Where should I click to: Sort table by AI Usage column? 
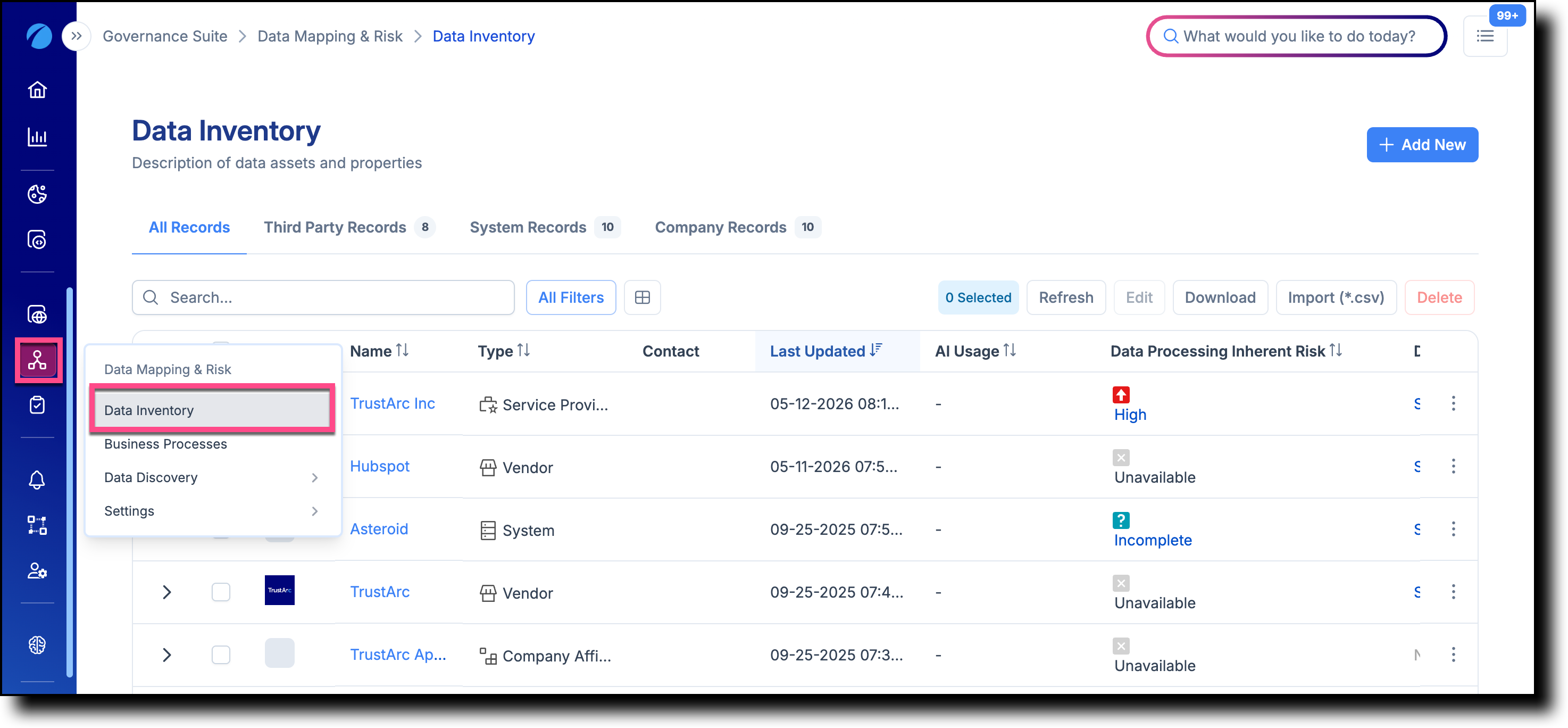click(x=1010, y=350)
